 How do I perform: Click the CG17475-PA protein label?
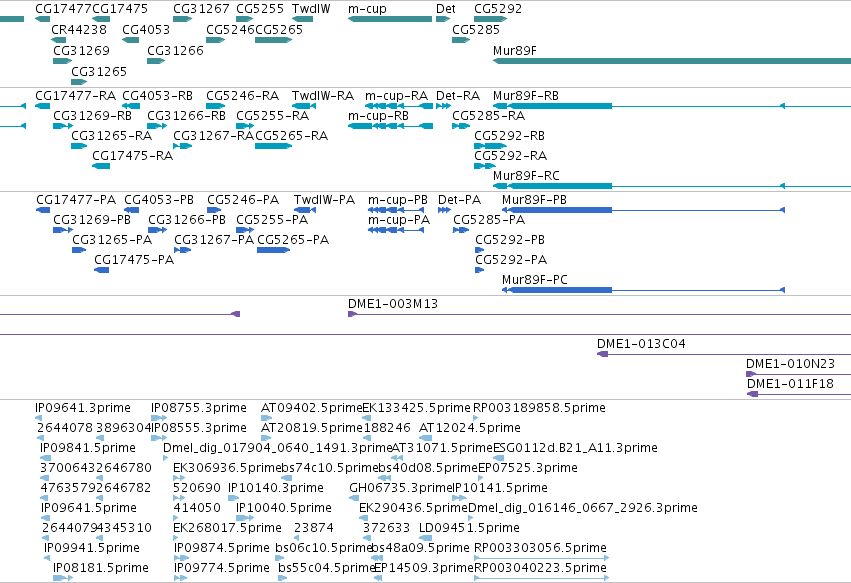click(134, 260)
